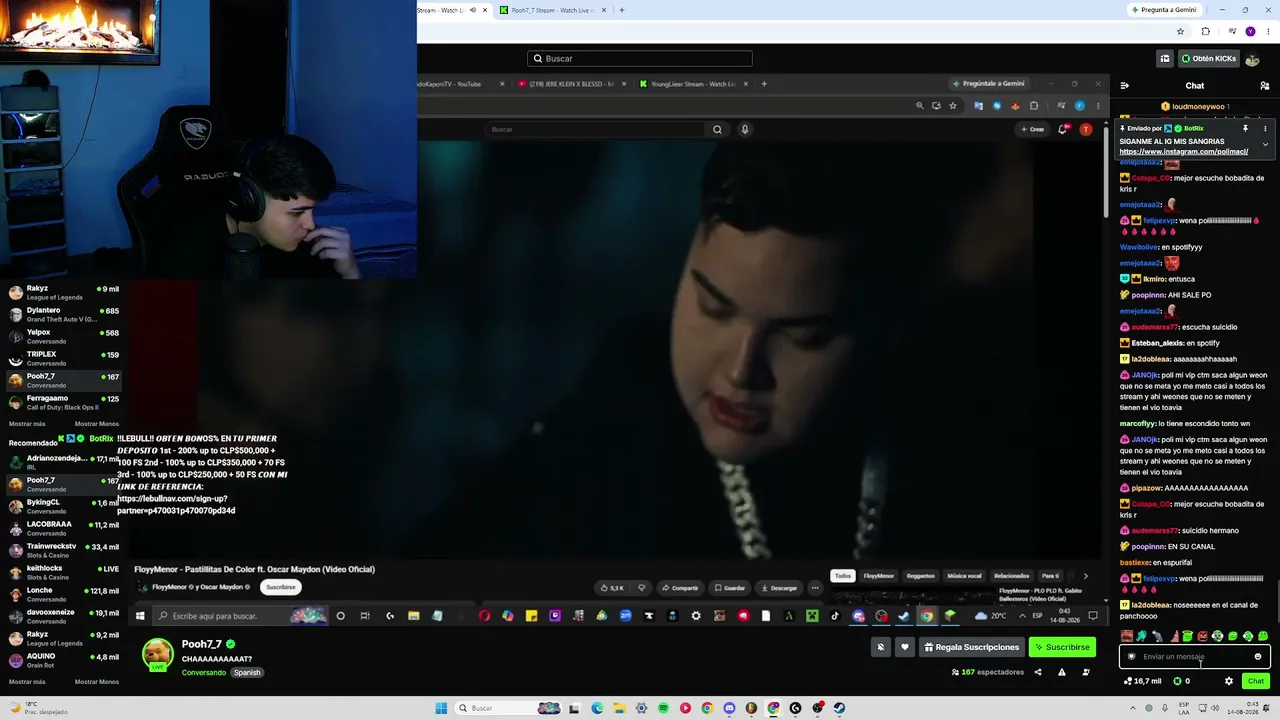Viewport: 1280px width, 720px height.
Task: Follow the pinned Instagram link
Action: tap(1184, 152)
